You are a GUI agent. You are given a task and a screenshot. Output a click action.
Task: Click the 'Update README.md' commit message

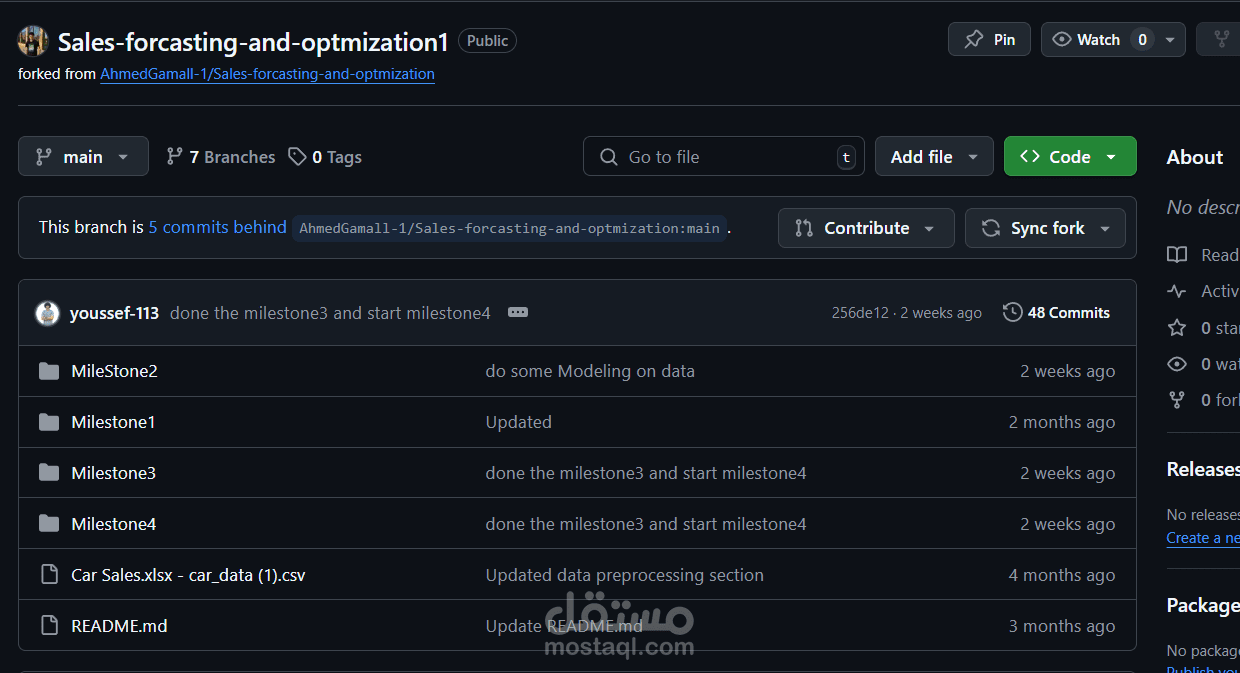564,626
